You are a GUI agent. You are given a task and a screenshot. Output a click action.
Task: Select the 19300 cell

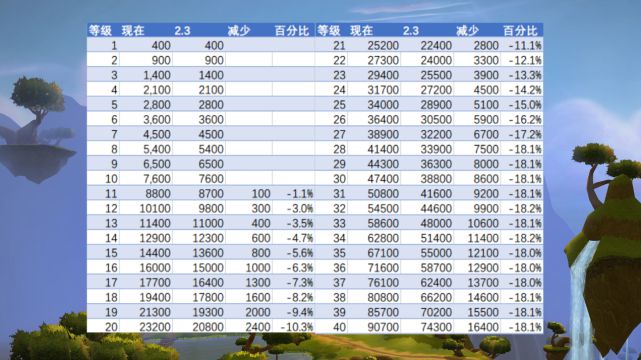point(208,312)
